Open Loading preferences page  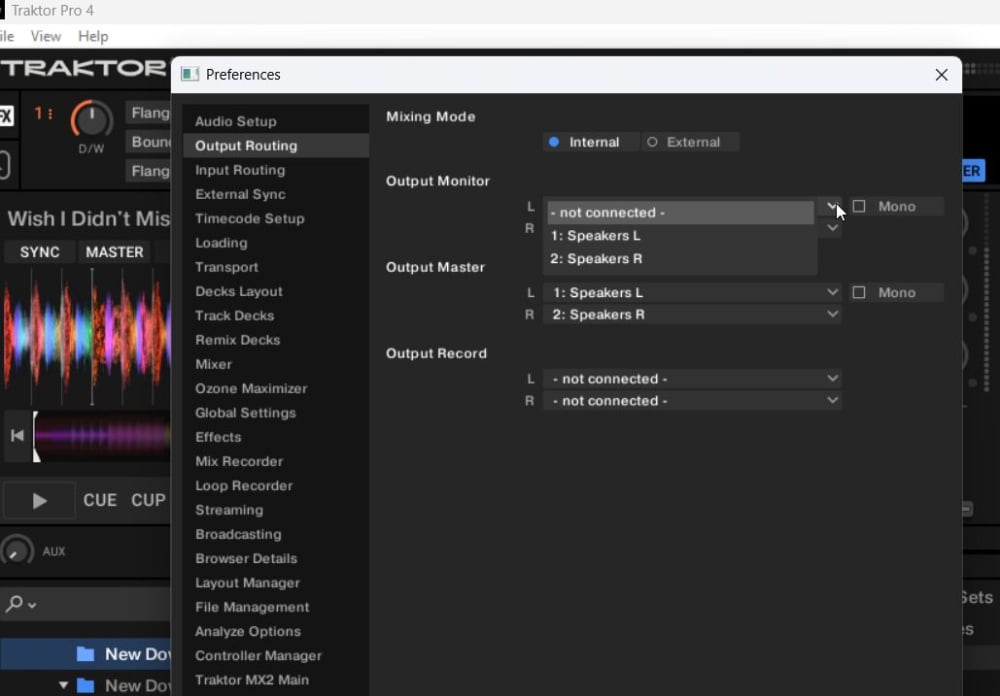(276, 242)
